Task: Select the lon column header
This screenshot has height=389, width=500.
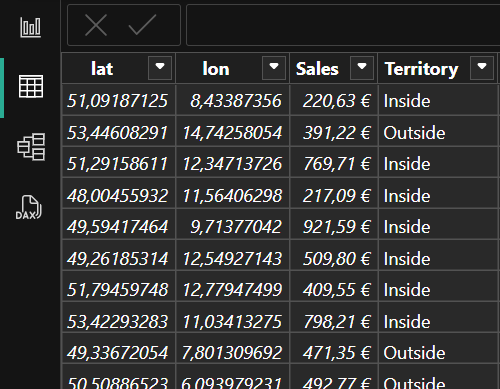Action: 233,68
